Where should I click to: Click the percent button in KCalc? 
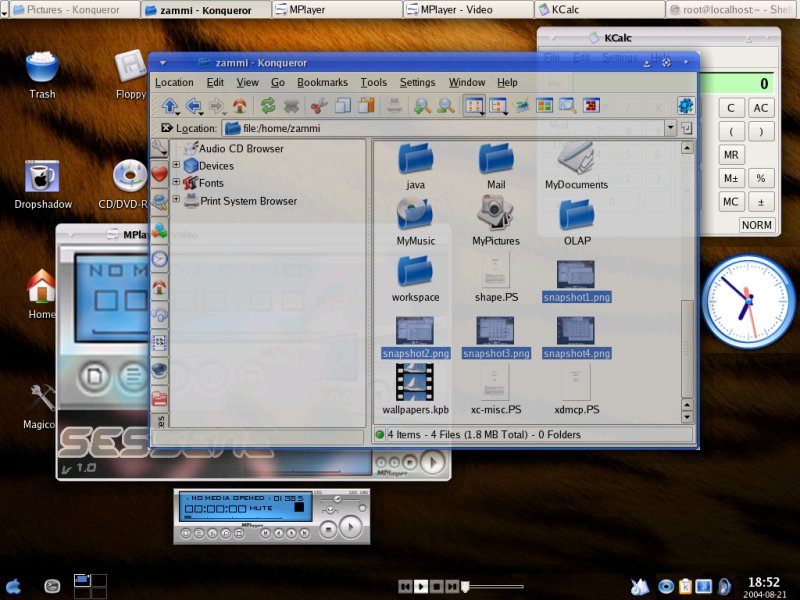[761, 178]
